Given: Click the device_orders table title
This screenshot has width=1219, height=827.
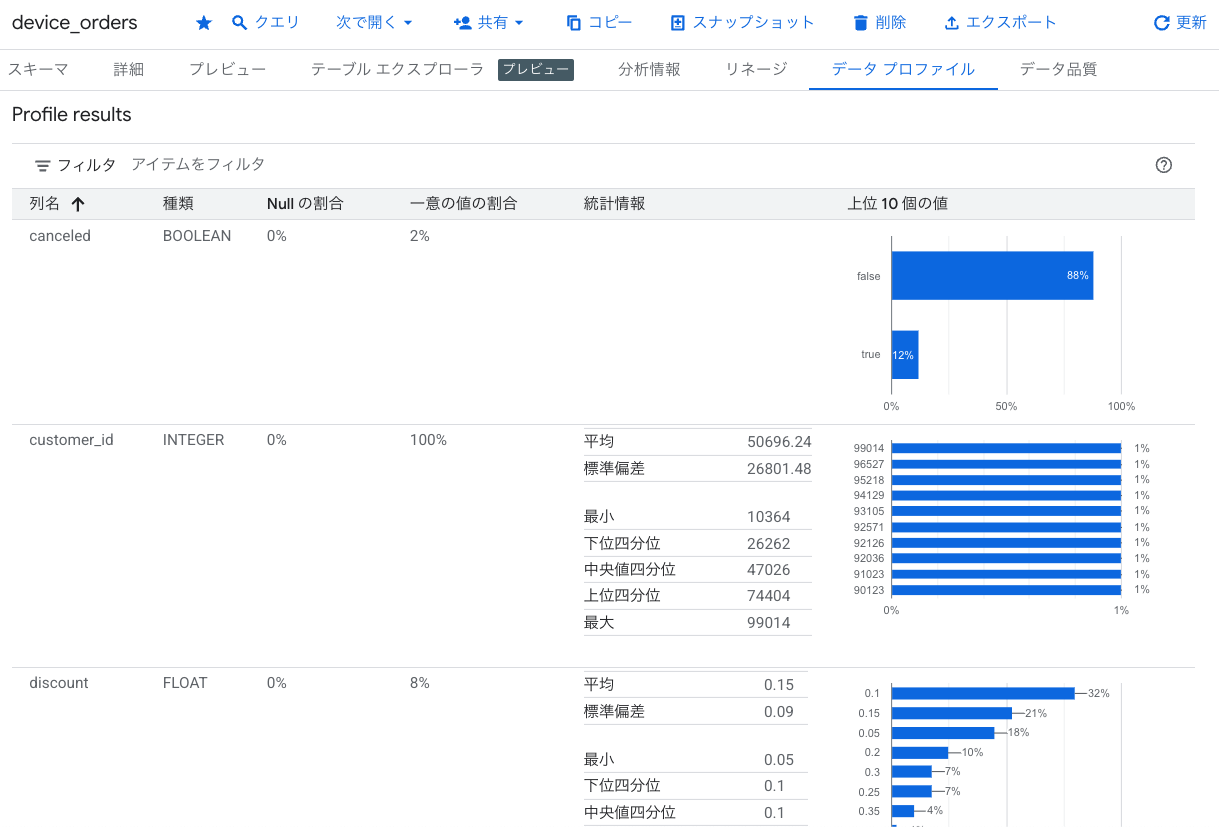Looking at the screenshot, I should 75,22.
